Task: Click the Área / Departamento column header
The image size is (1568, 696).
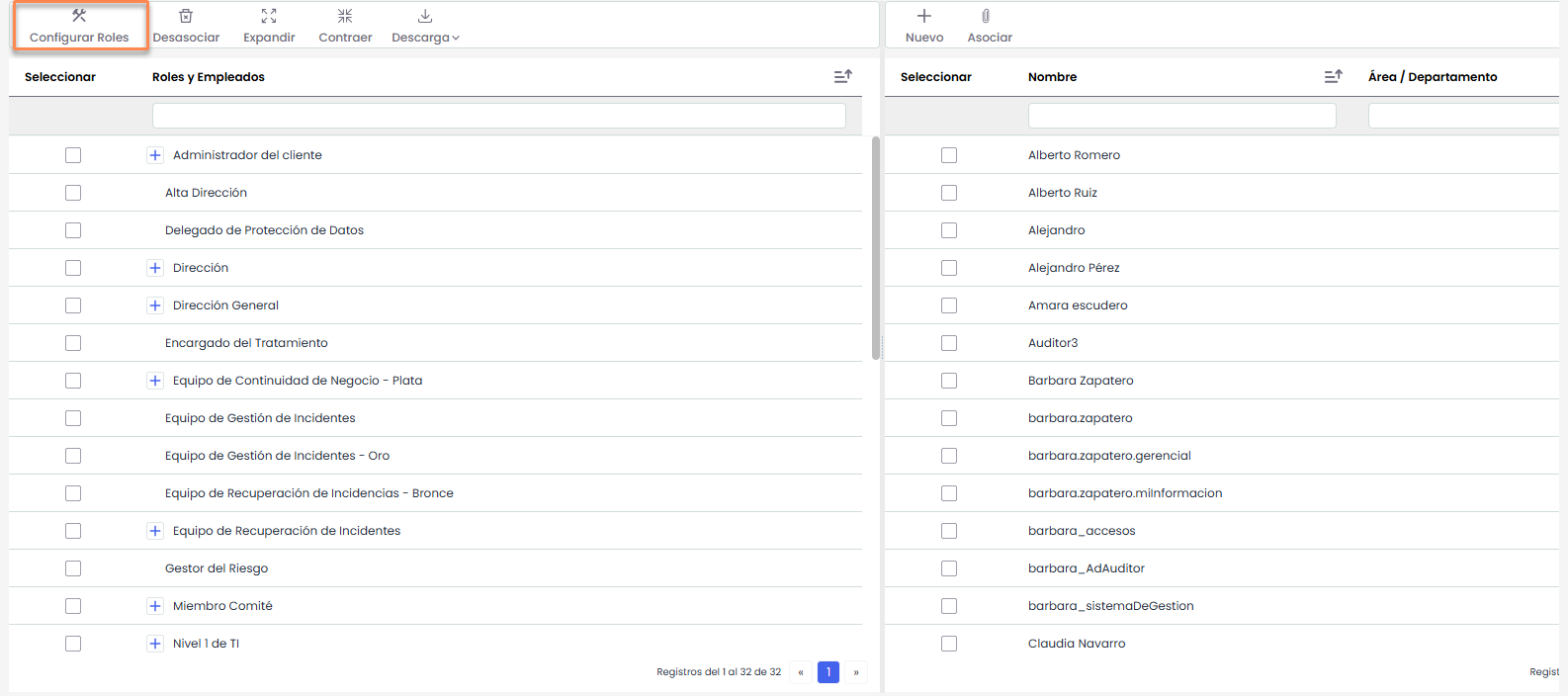Action: pyautogui.click(x=1433, y=77)
